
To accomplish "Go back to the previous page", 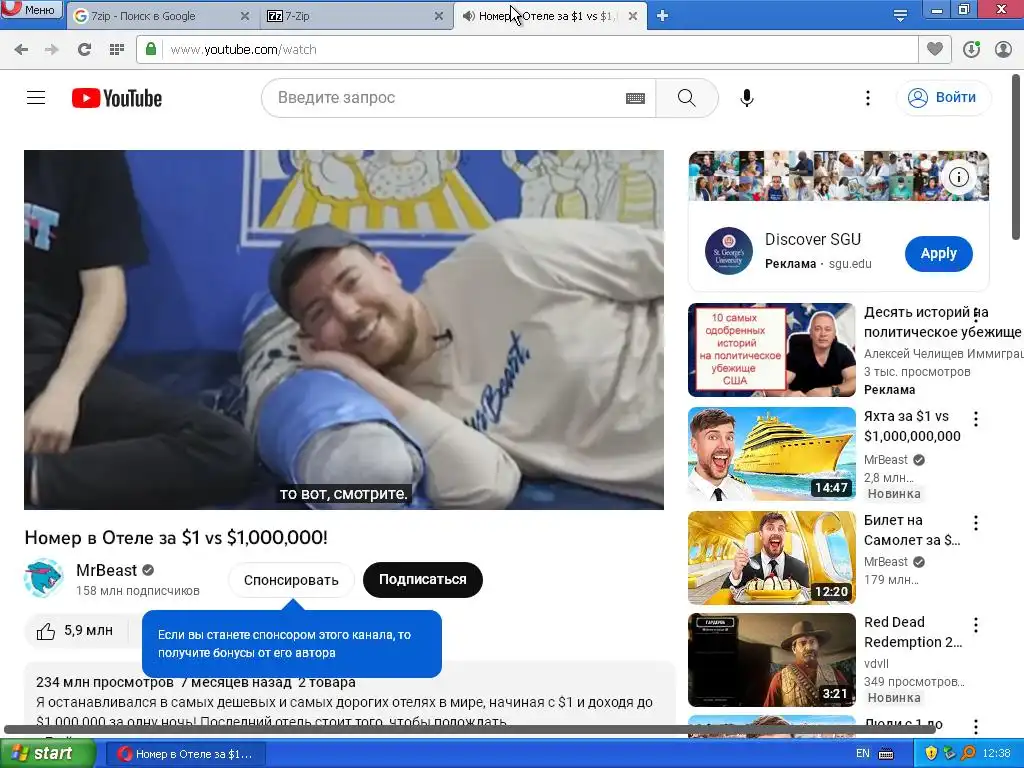I will click(21, 50).
